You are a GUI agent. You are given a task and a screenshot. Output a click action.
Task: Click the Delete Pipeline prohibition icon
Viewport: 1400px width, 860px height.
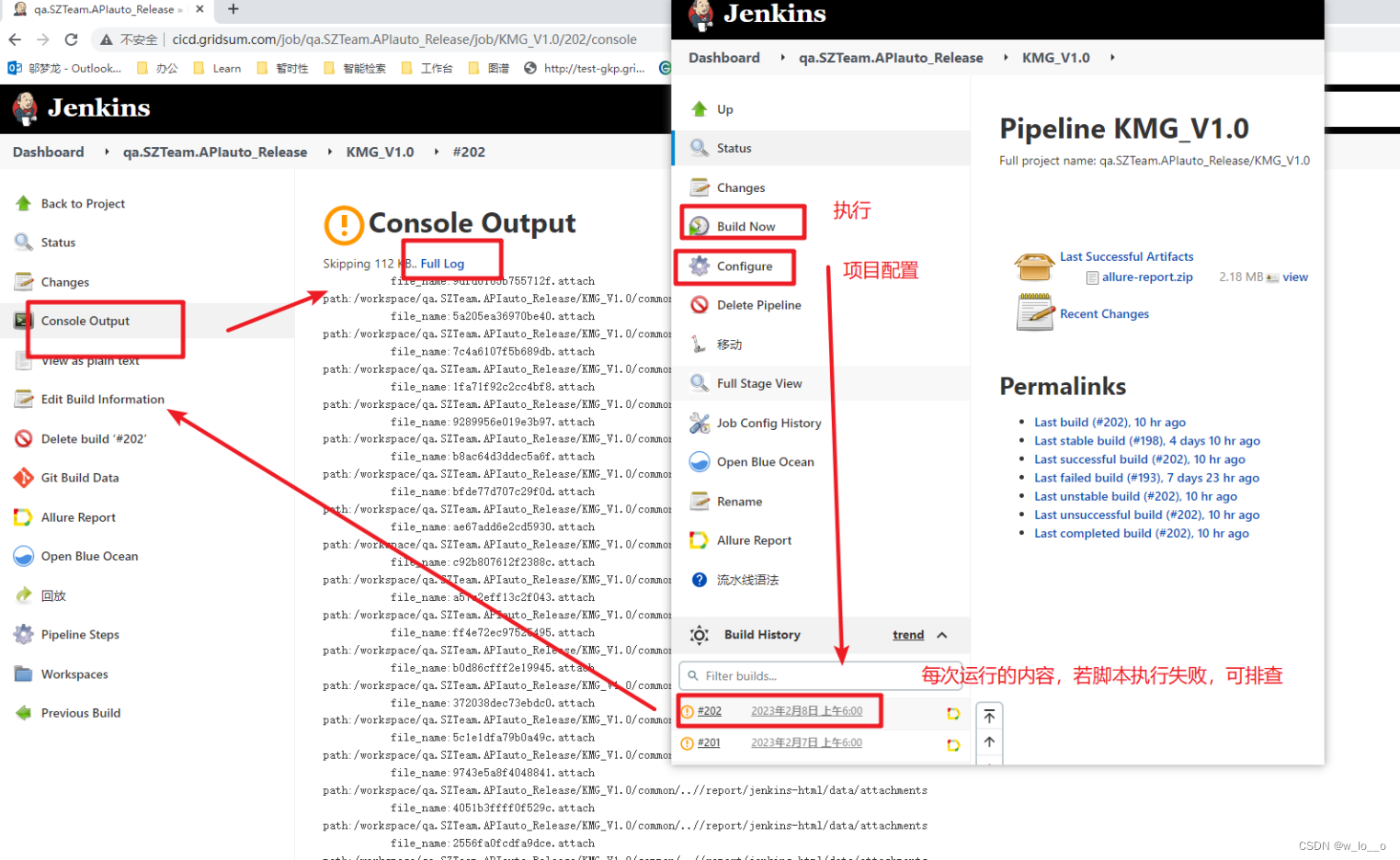click(x=700, y=305)
